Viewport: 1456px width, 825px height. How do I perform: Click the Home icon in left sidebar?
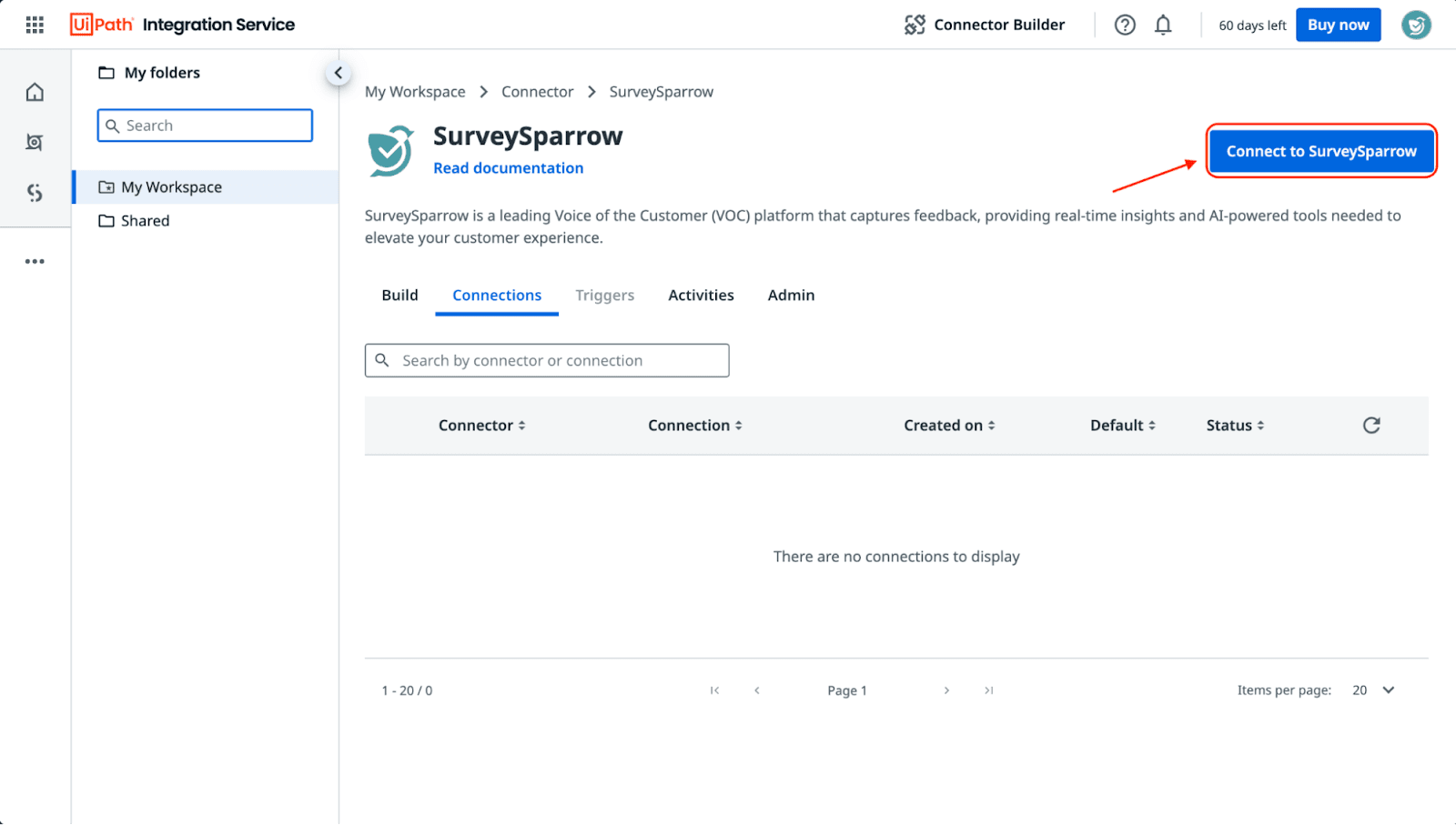coord(35,92)
